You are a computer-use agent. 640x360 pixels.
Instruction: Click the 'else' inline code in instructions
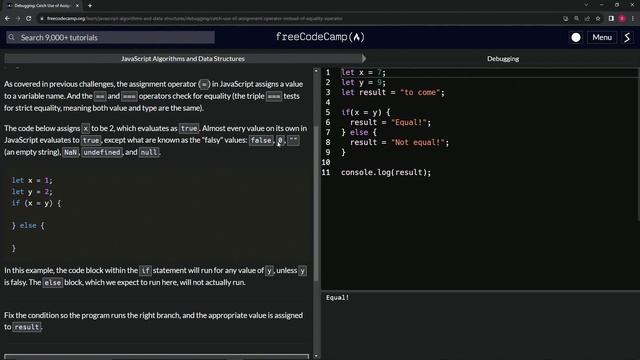point(53,282)
